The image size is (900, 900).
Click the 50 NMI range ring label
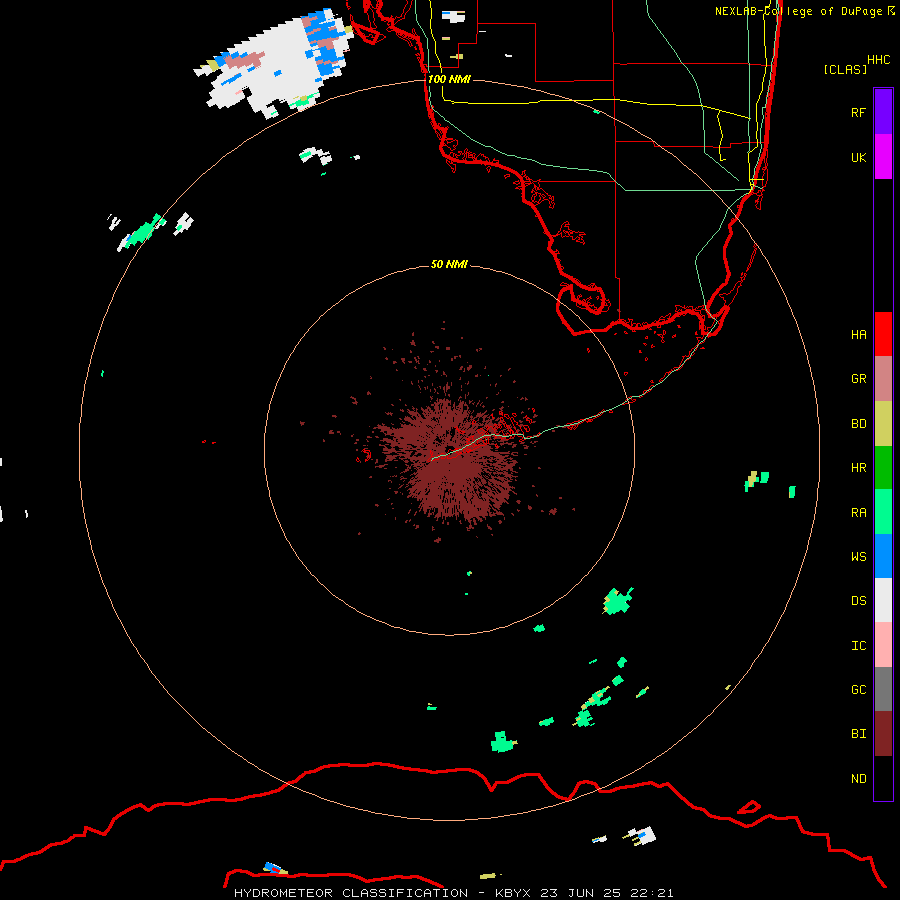pos(449,264)
